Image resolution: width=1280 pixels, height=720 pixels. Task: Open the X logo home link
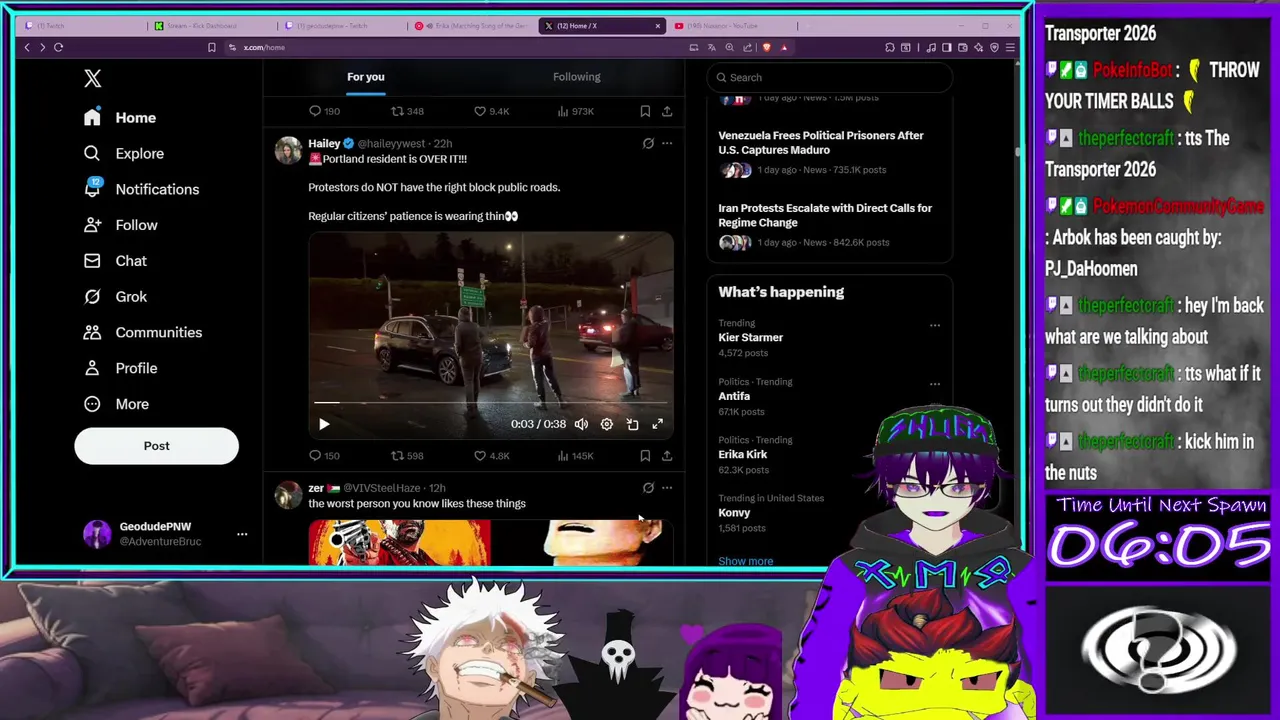coord(92,78)
